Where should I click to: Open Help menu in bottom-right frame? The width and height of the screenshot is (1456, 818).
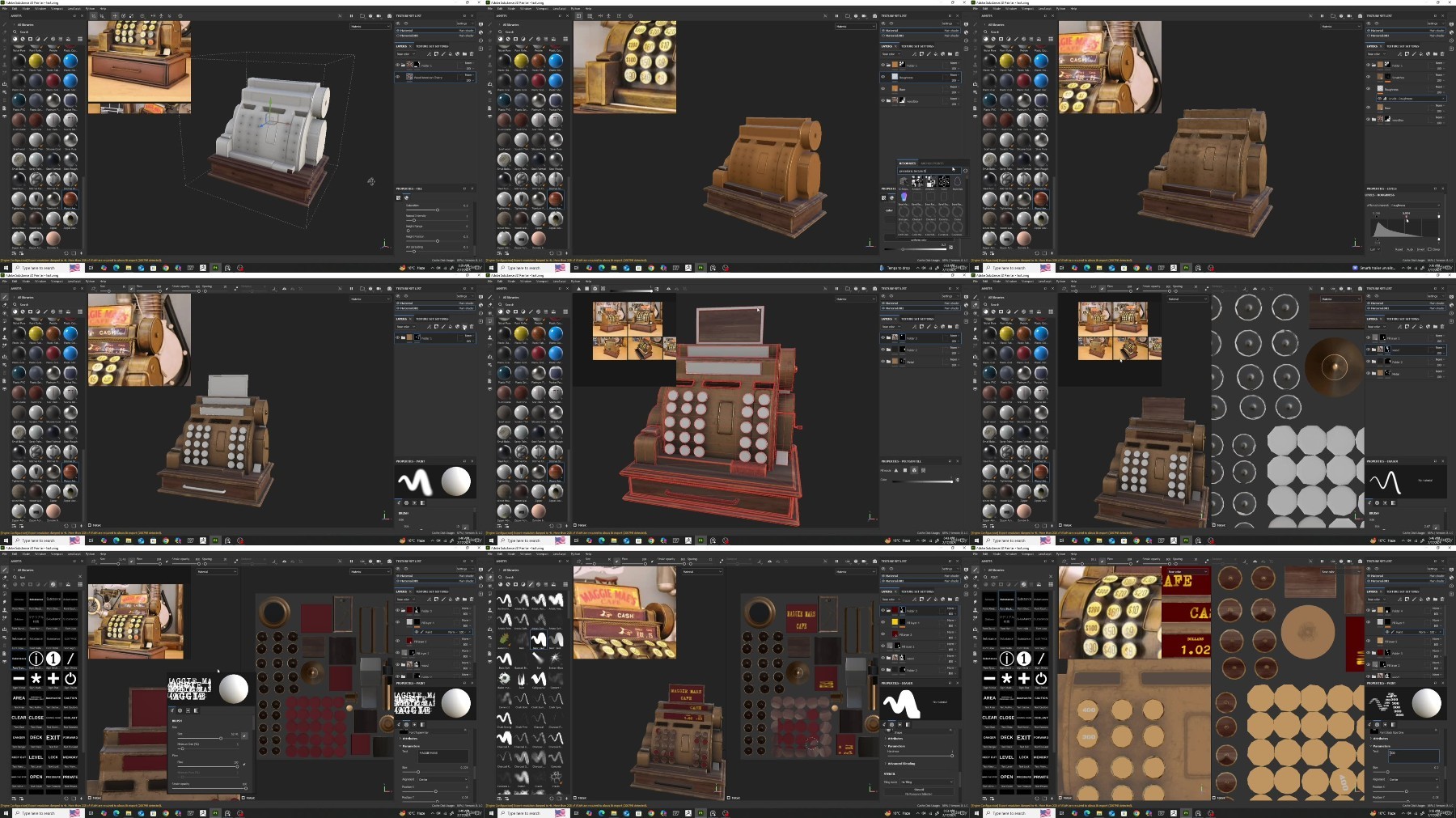(x=1073, y=554)
